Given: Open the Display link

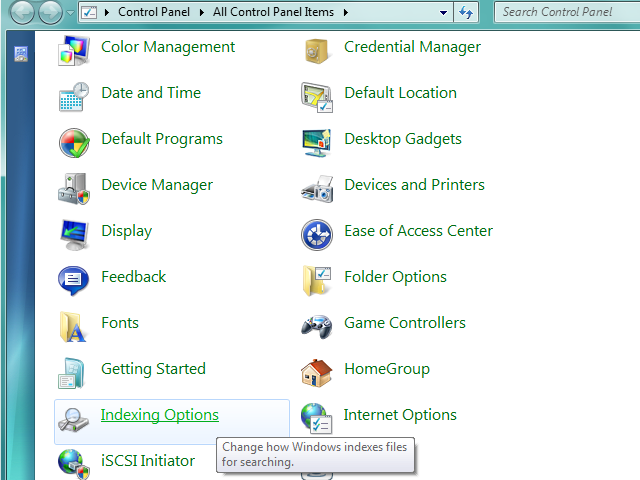Looking at the screenshot, I should coord(127,231).
